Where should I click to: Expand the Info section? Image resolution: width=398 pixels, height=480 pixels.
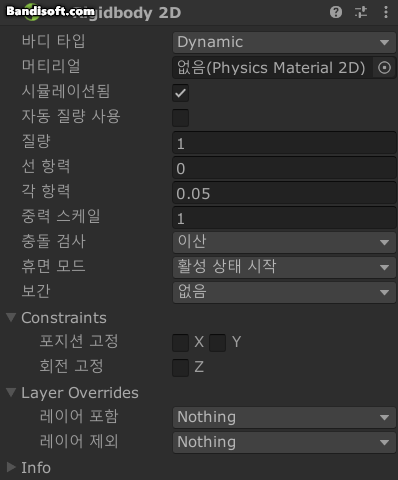click(11, 467)
